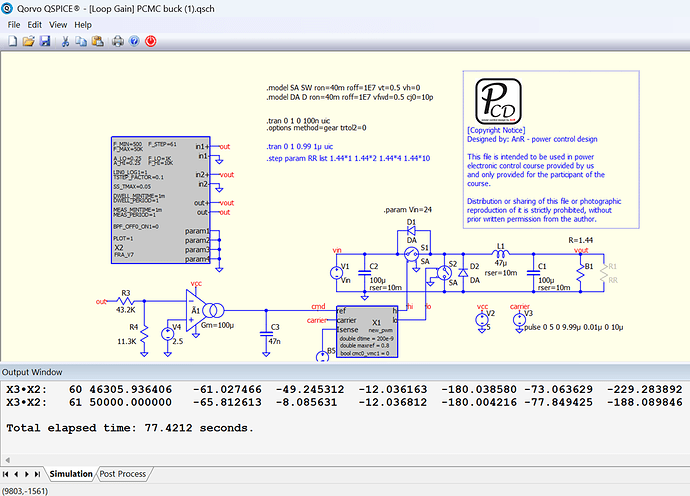Click the New file icon
690x496 pixels.
12,41
